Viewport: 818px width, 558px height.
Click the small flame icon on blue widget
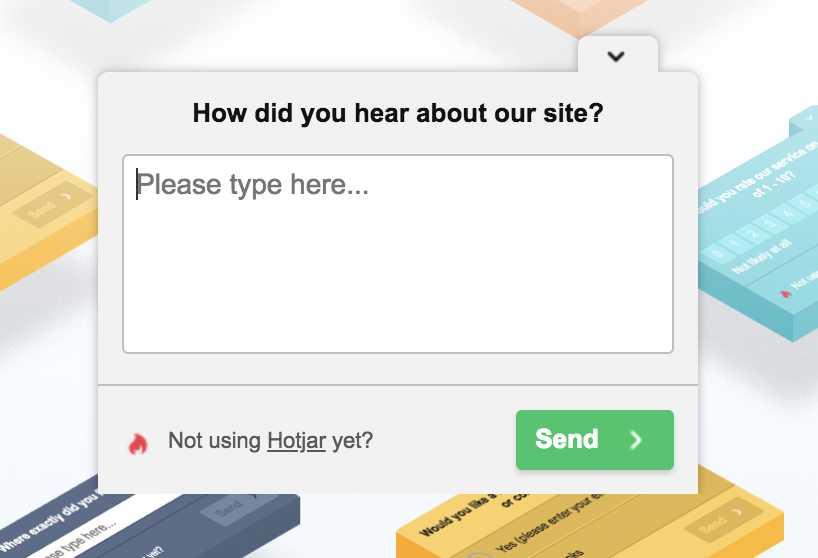pos(786,295)
